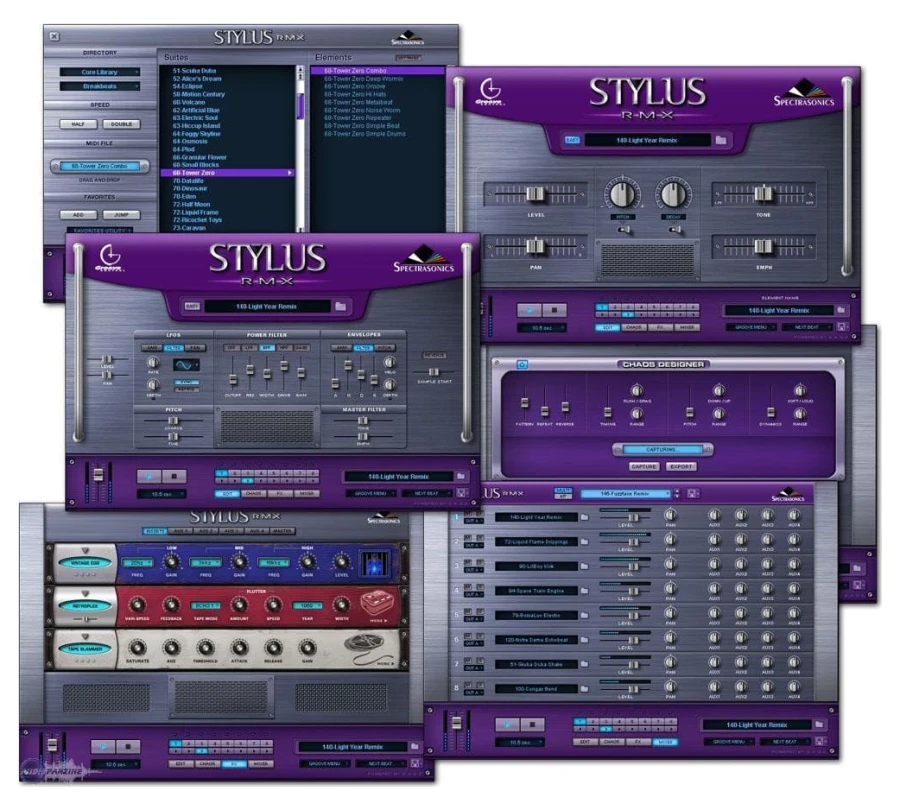Click Groove Control logo in Edit window
The image size is (900, 810).
pyautogui.click(x=108, y=258)
